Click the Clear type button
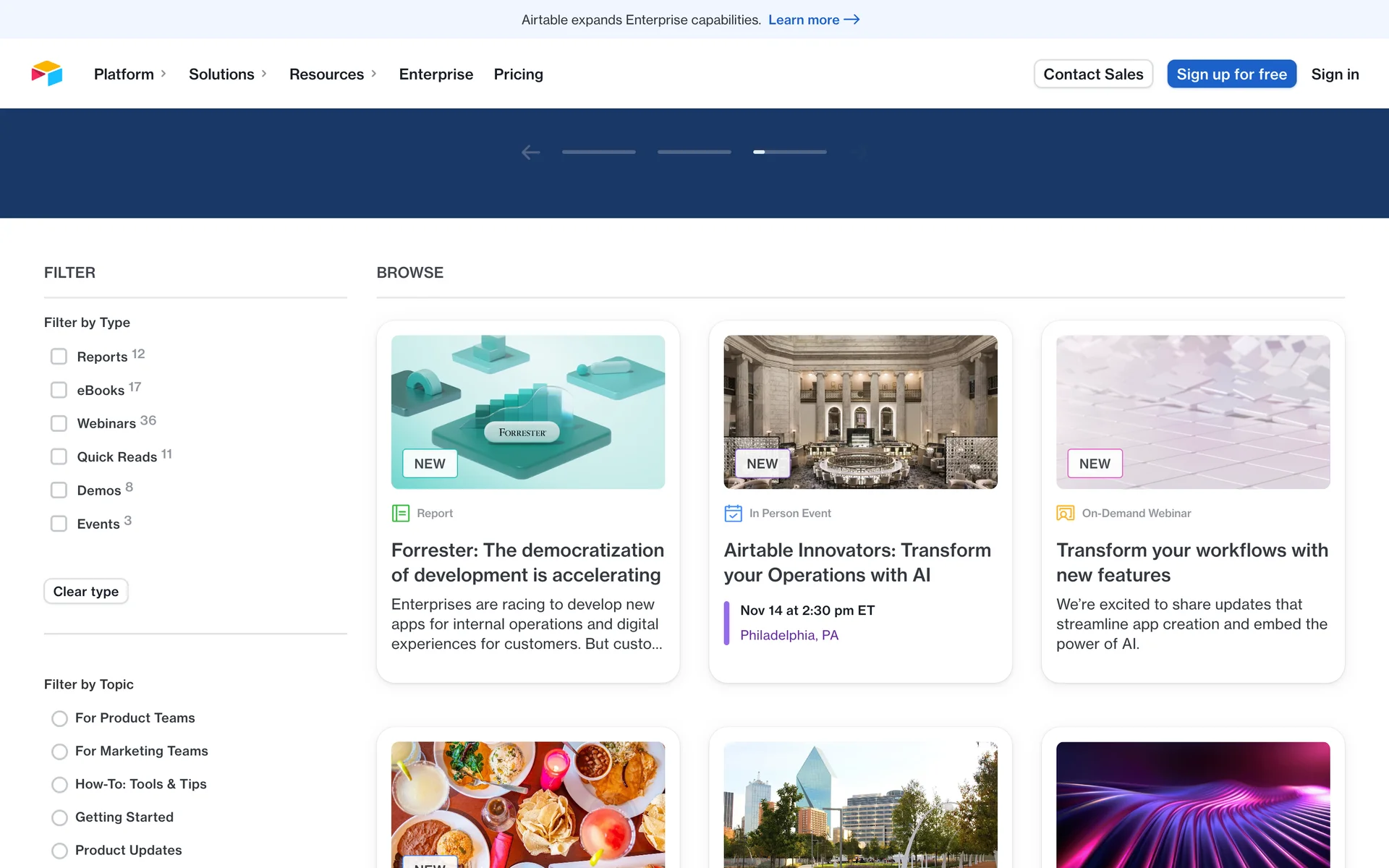 pyautogui.click(x=86, y=591)
